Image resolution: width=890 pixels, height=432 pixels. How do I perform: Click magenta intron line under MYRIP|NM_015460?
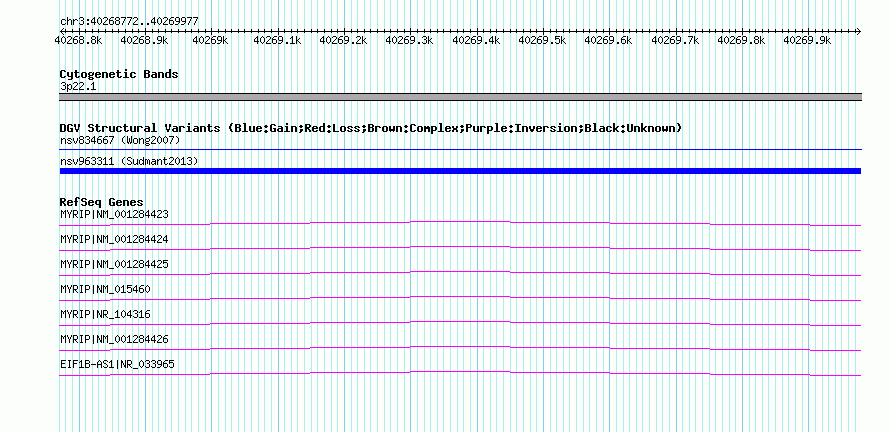tap(460, 296)
